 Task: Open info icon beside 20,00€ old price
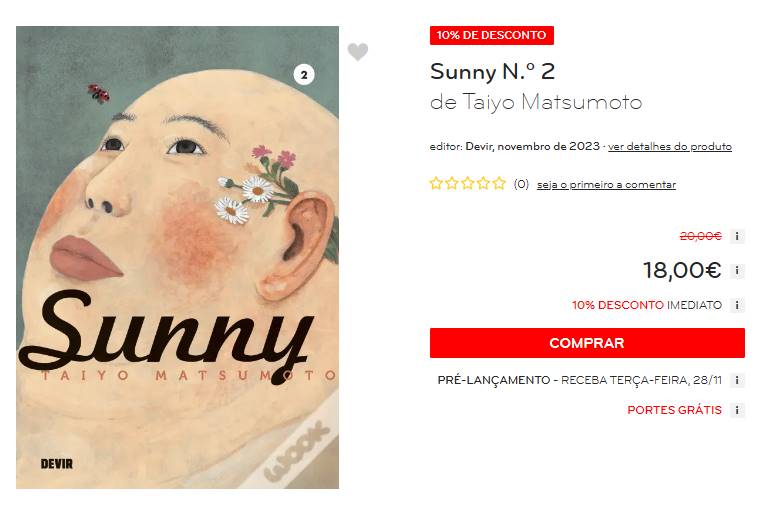coord(737,236)
